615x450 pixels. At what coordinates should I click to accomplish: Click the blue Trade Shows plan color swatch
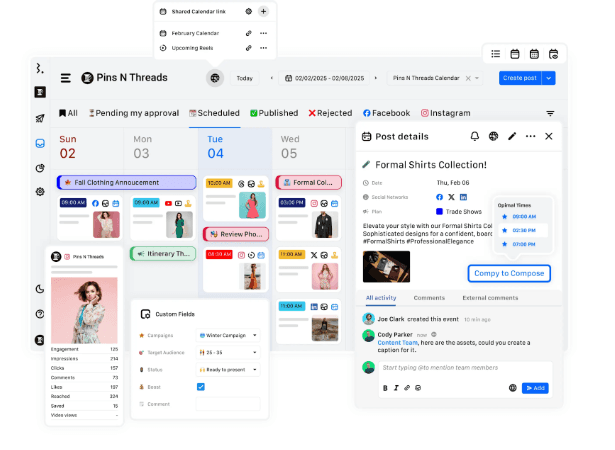point(439,211)
